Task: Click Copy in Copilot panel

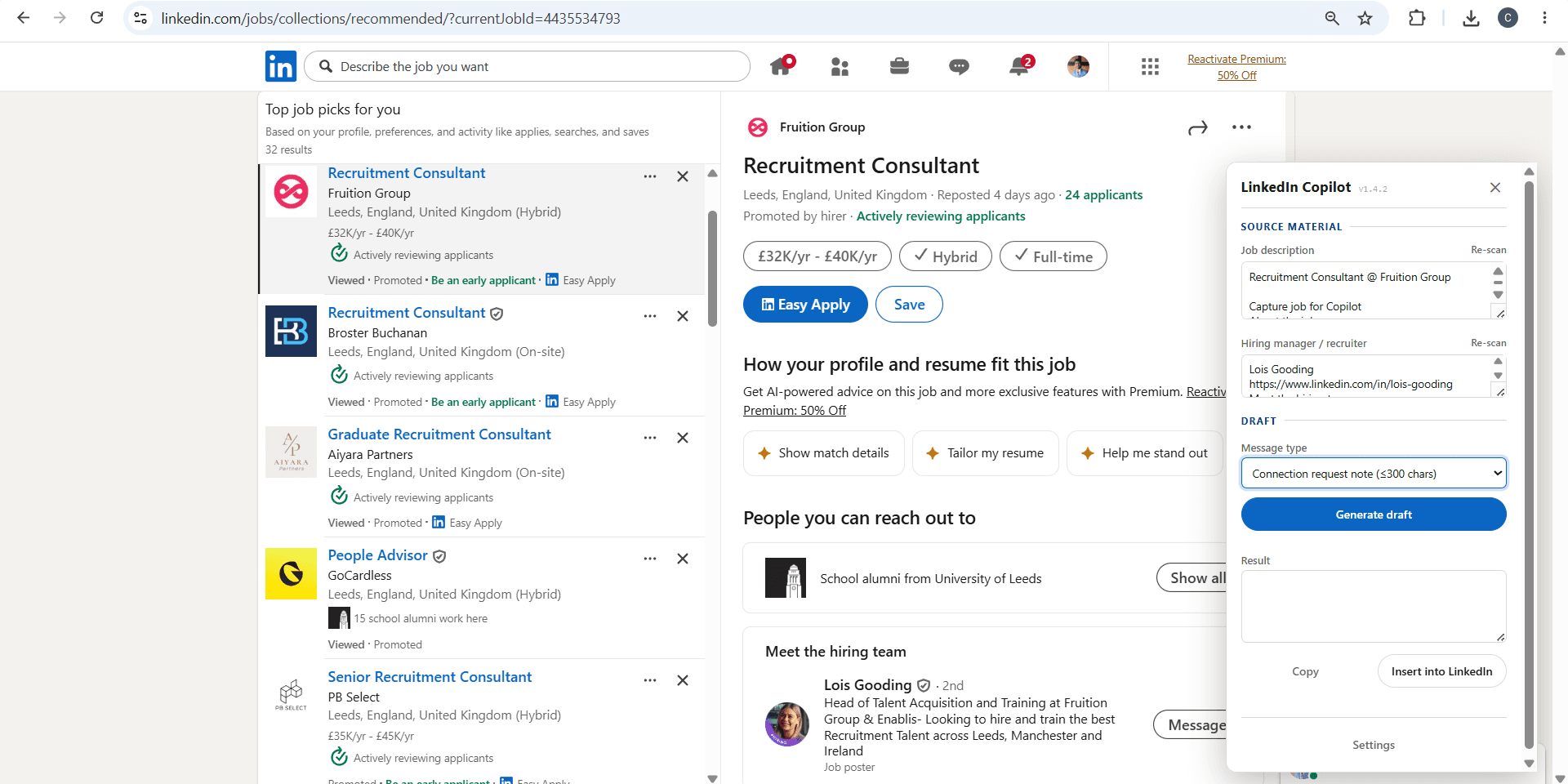Action: [1305, 671]
